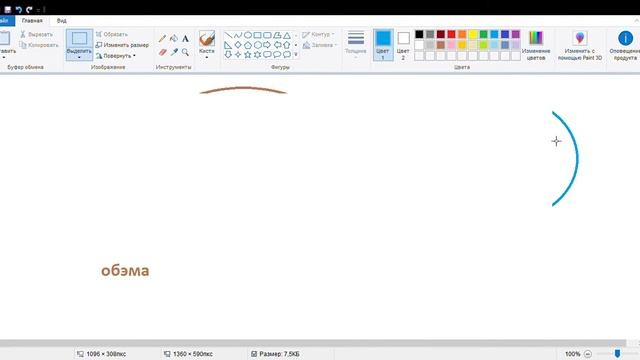Choose the black color swatch
This screenshot has width=640, height=360.
pyautogui.click(x=419, y=34)
